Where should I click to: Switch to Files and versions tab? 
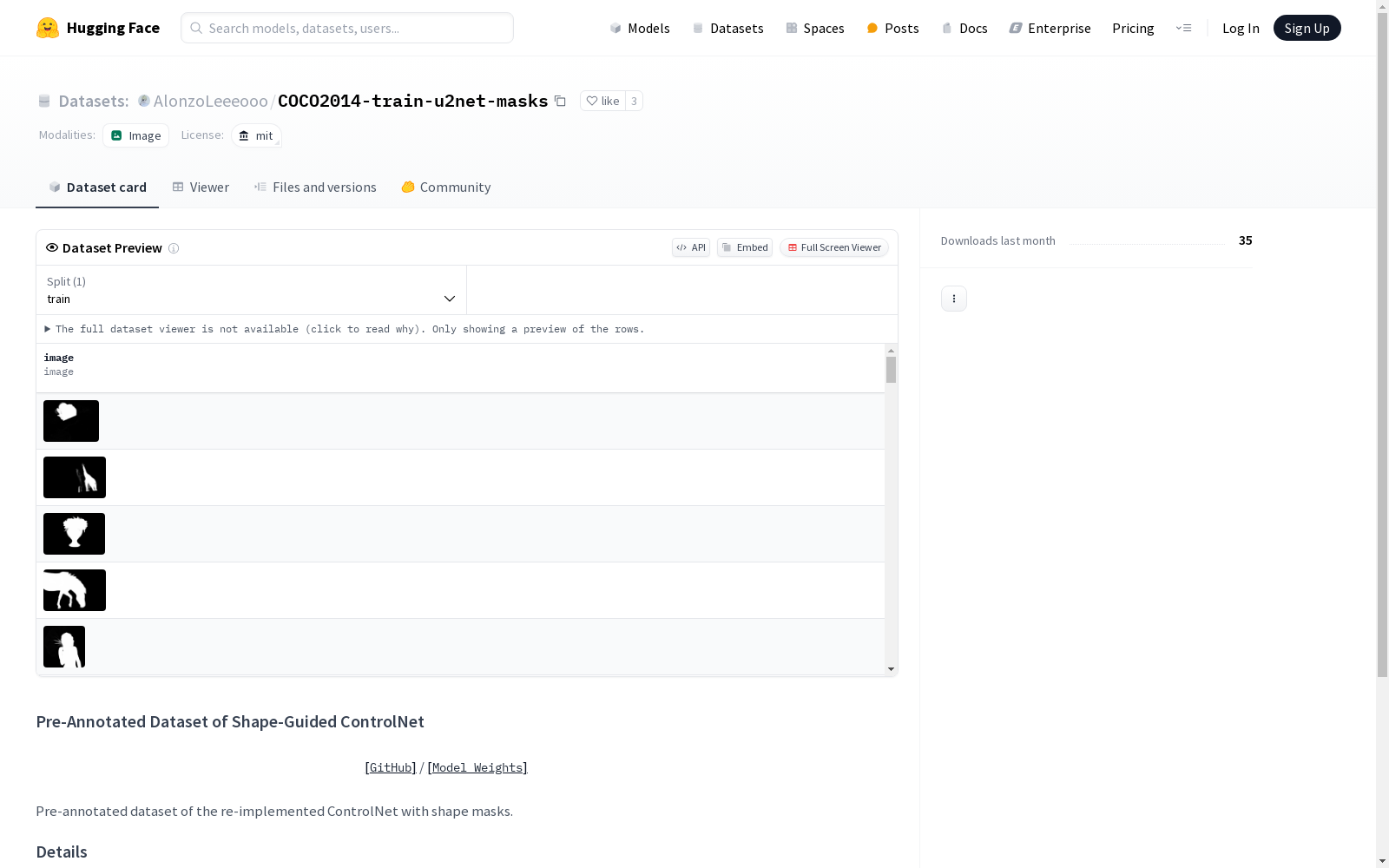(x=315, y=187)
